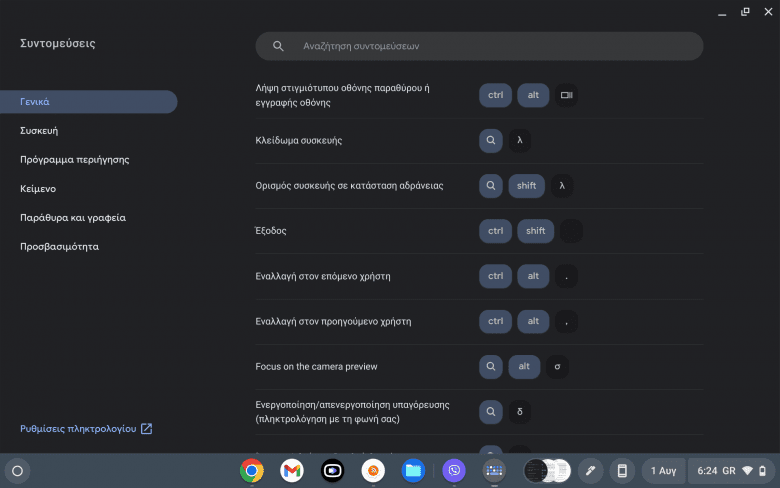Viewport: 780px width, 488px height.
Task: Open the Συσκευή category
Action: (x=39, y=131)
